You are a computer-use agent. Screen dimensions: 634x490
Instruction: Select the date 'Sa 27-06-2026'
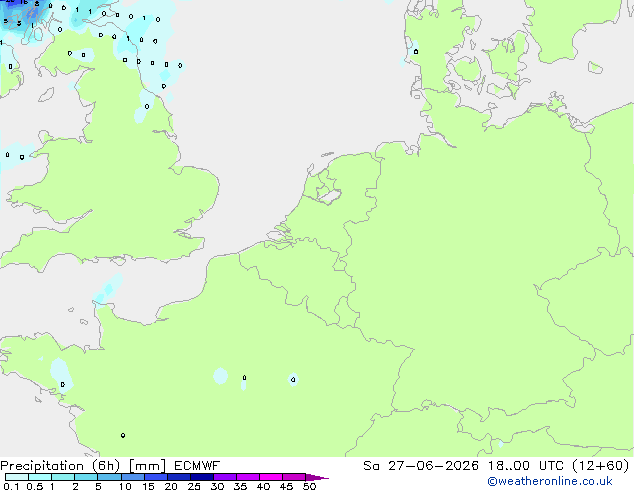click(x=421, y=466)
